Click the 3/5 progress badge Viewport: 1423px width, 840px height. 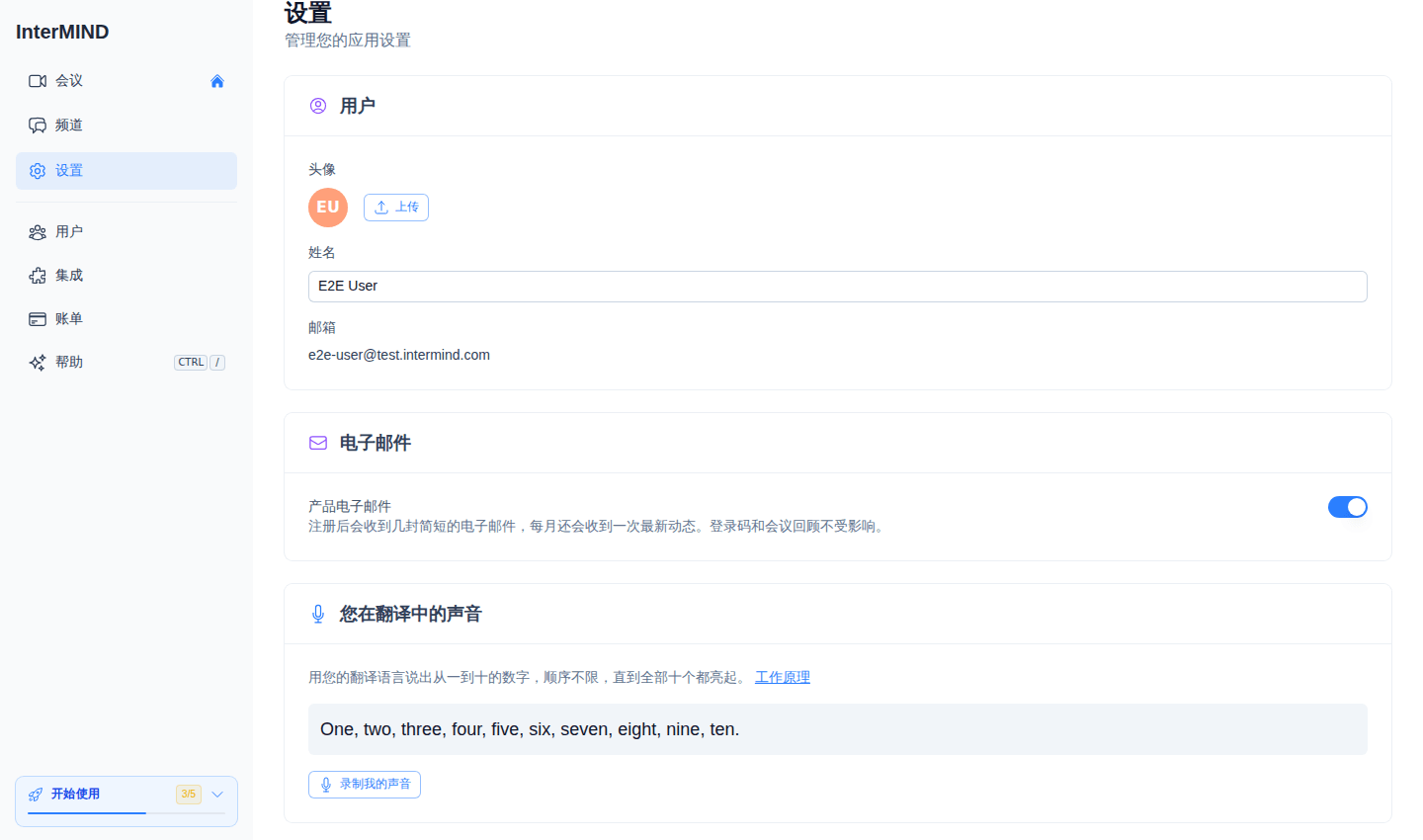[x=189, y=795]
